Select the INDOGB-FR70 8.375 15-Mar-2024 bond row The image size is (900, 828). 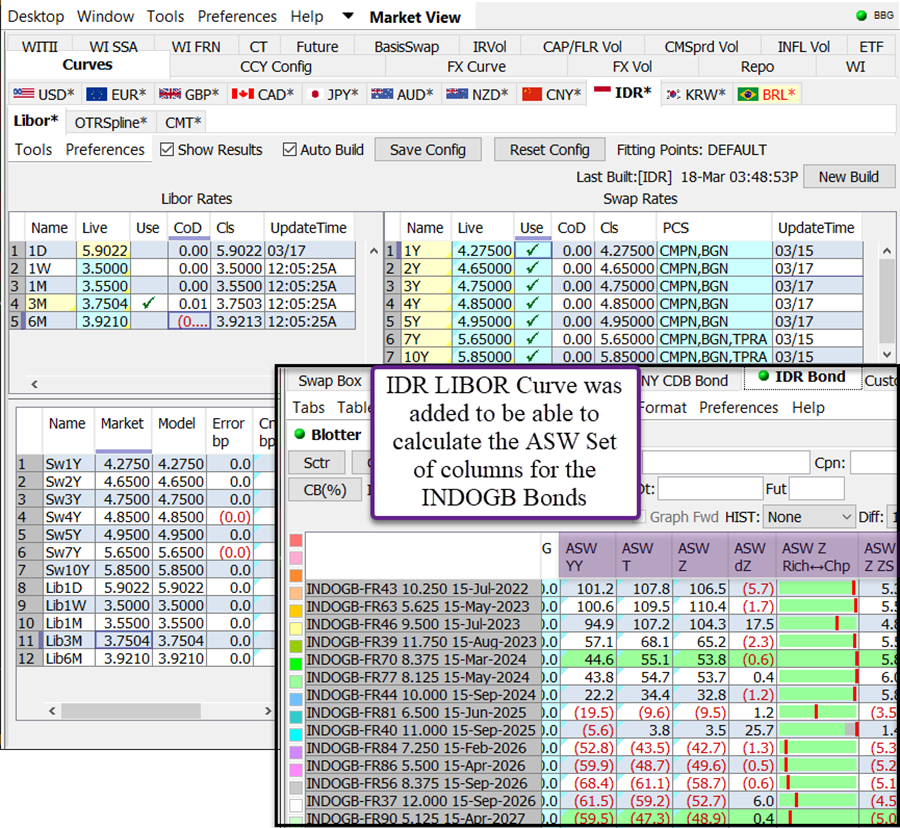[422, 659]
